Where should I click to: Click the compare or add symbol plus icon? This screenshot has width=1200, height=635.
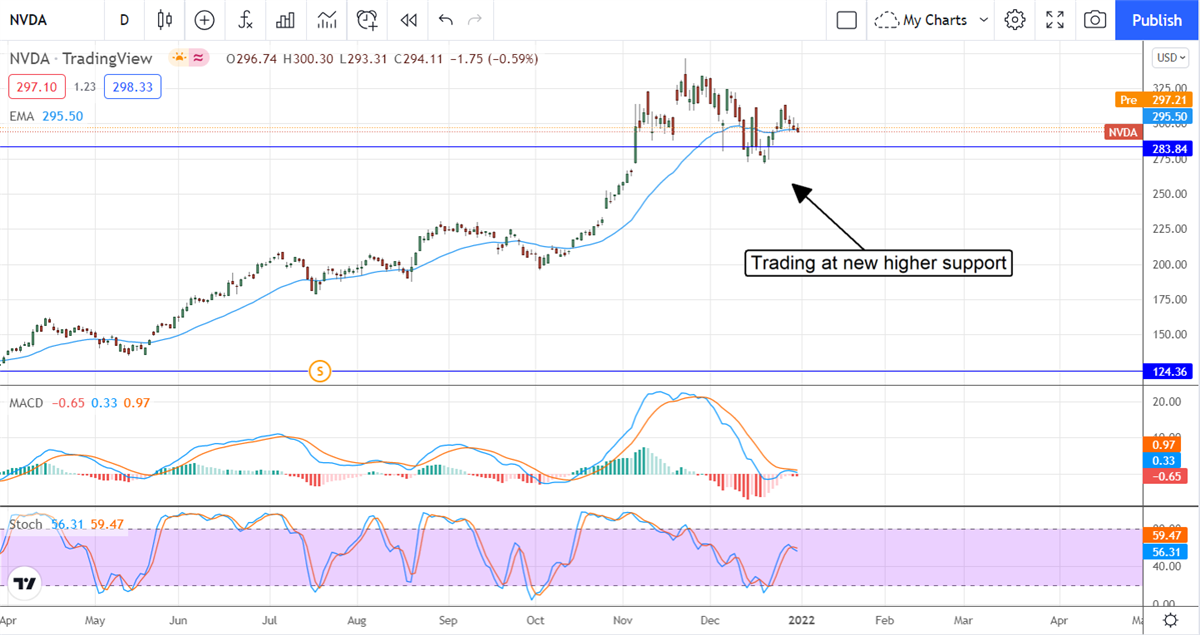point(205,20)
